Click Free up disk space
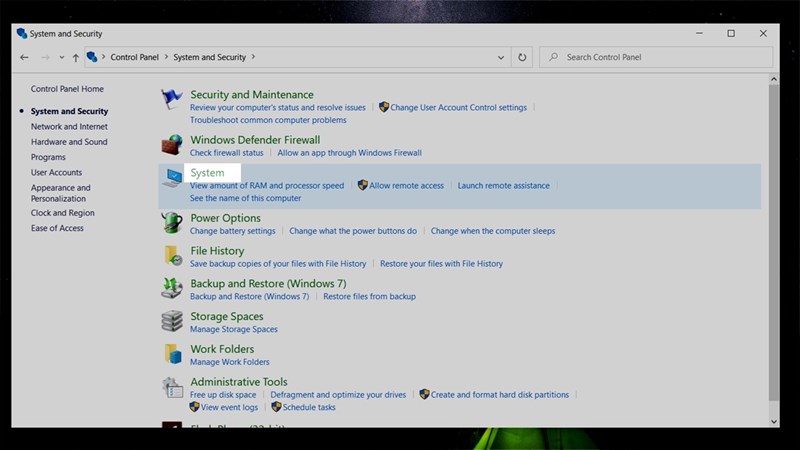This screenshot has width=800, height=450. pos(223,395)
